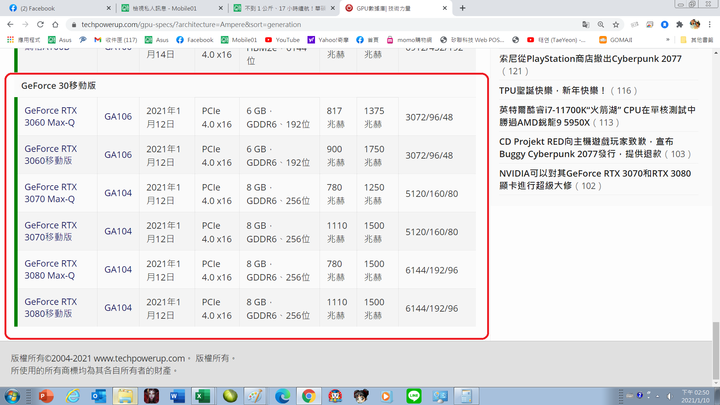Screen dimensions: 720x405
Task: Go back to the previous page
Action: (10, 24)
